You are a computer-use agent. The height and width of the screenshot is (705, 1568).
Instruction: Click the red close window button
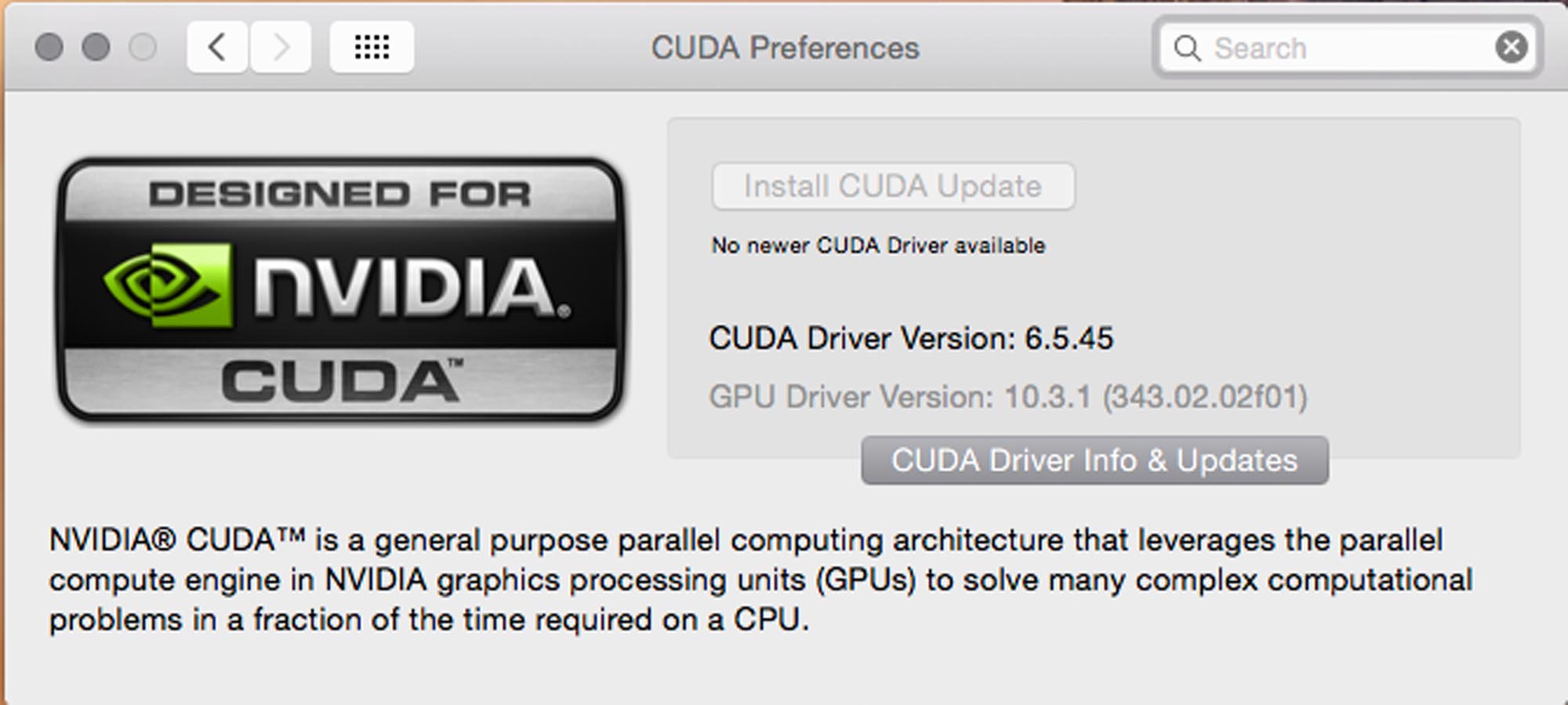(49, 47)
